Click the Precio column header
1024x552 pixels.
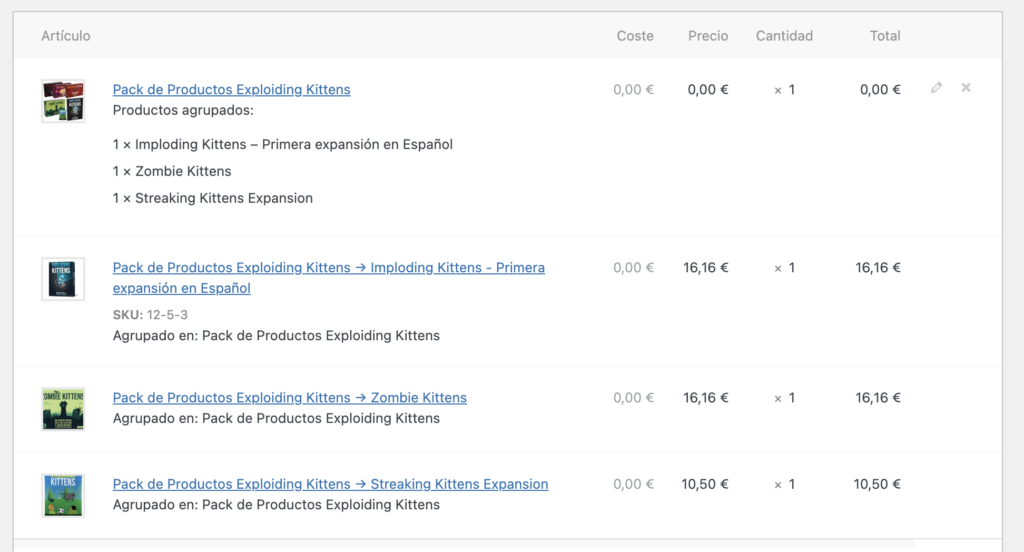(x=708, y=36)
